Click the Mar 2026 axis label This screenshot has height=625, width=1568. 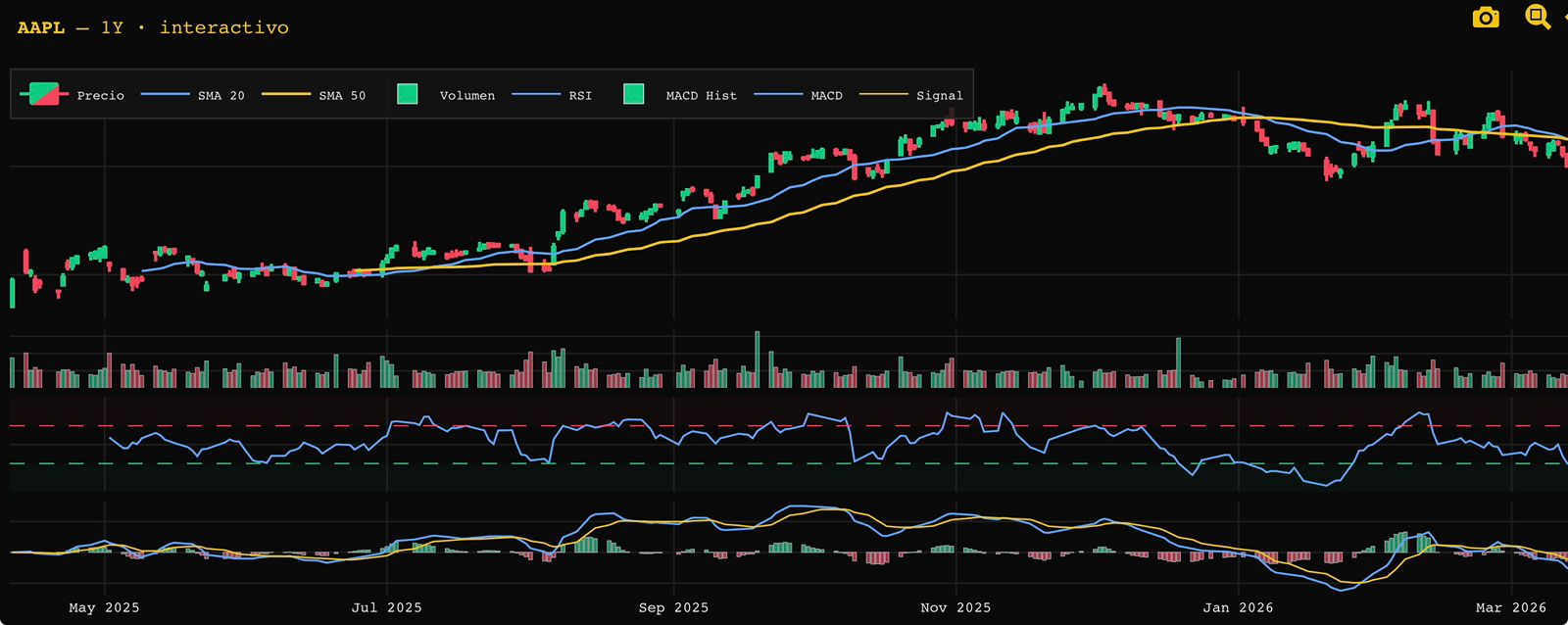[x=1511, y=607]
